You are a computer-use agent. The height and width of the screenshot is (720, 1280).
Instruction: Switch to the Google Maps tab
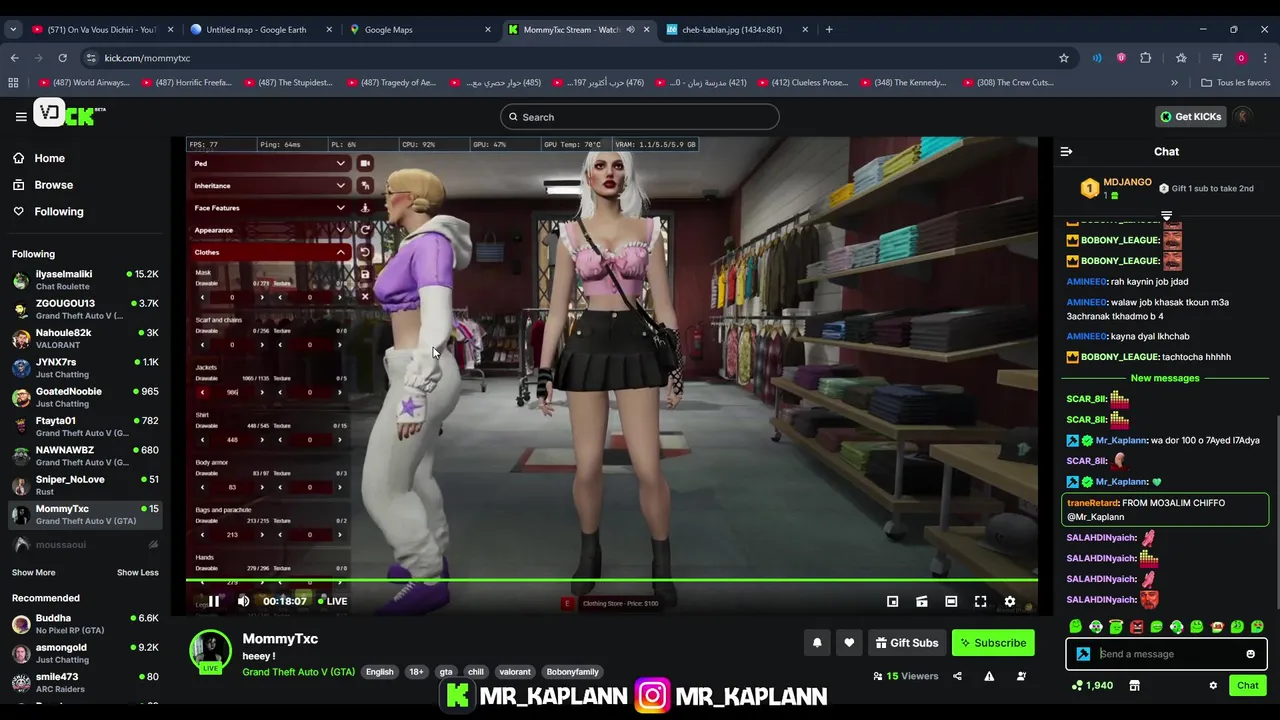(x=420, y=30)
